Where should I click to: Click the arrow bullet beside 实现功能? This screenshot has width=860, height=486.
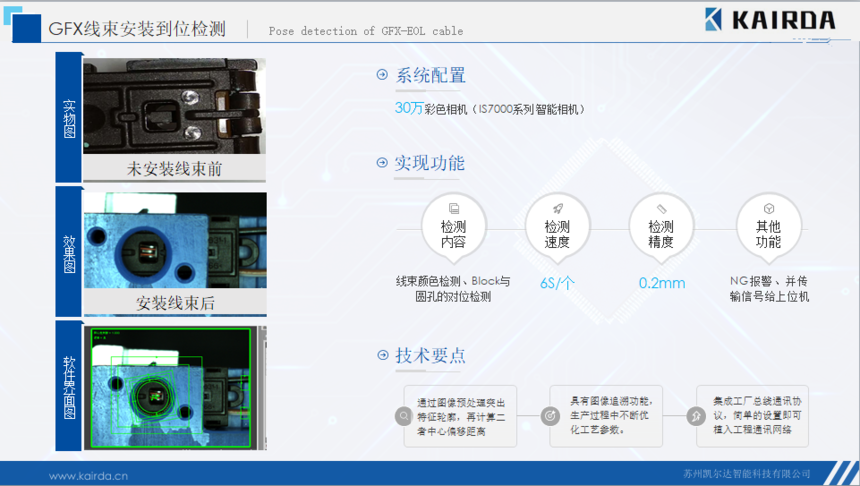pos(382,162)
